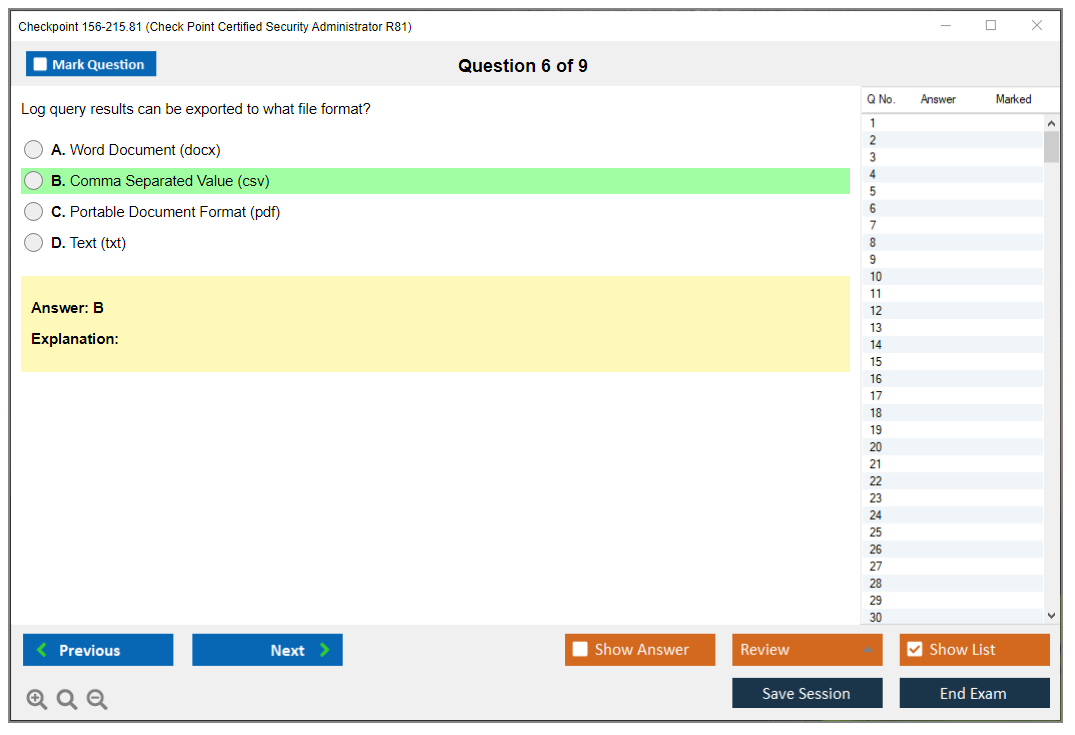
Task: Click the zoom in magnifier icon
Action: (x=37, y=700)
